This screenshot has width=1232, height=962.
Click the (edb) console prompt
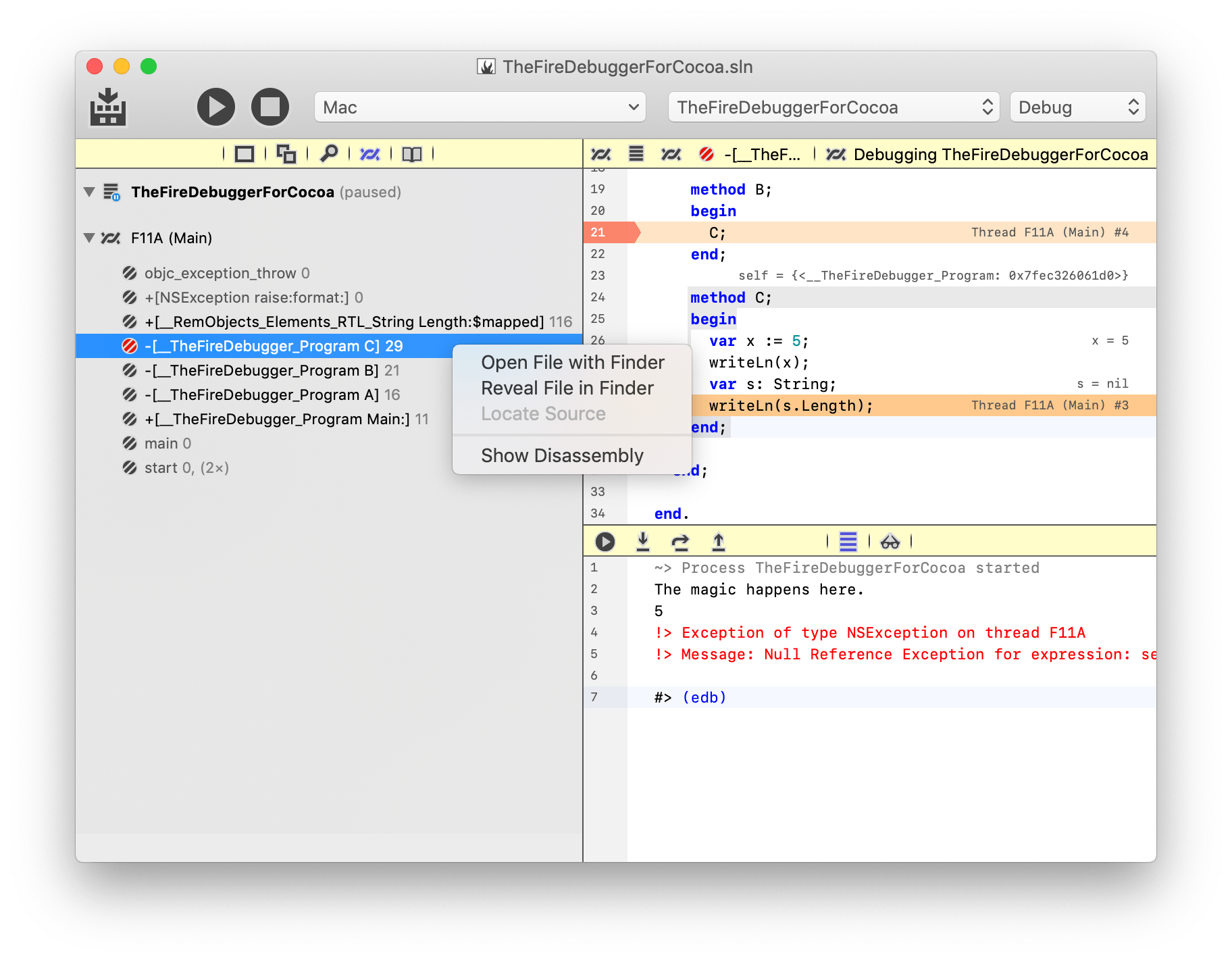click(x=704, y=697)
